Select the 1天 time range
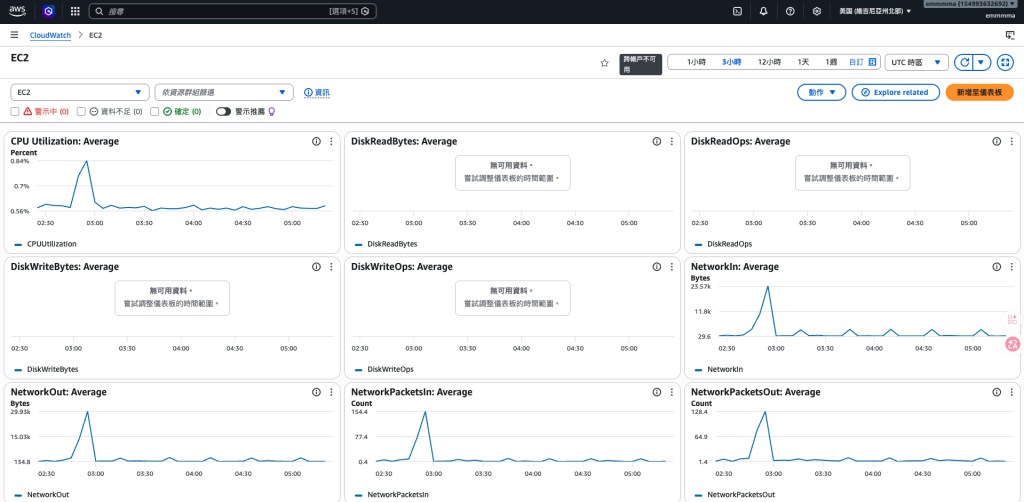The image size is (1024, 502). (x=803, y=62)
